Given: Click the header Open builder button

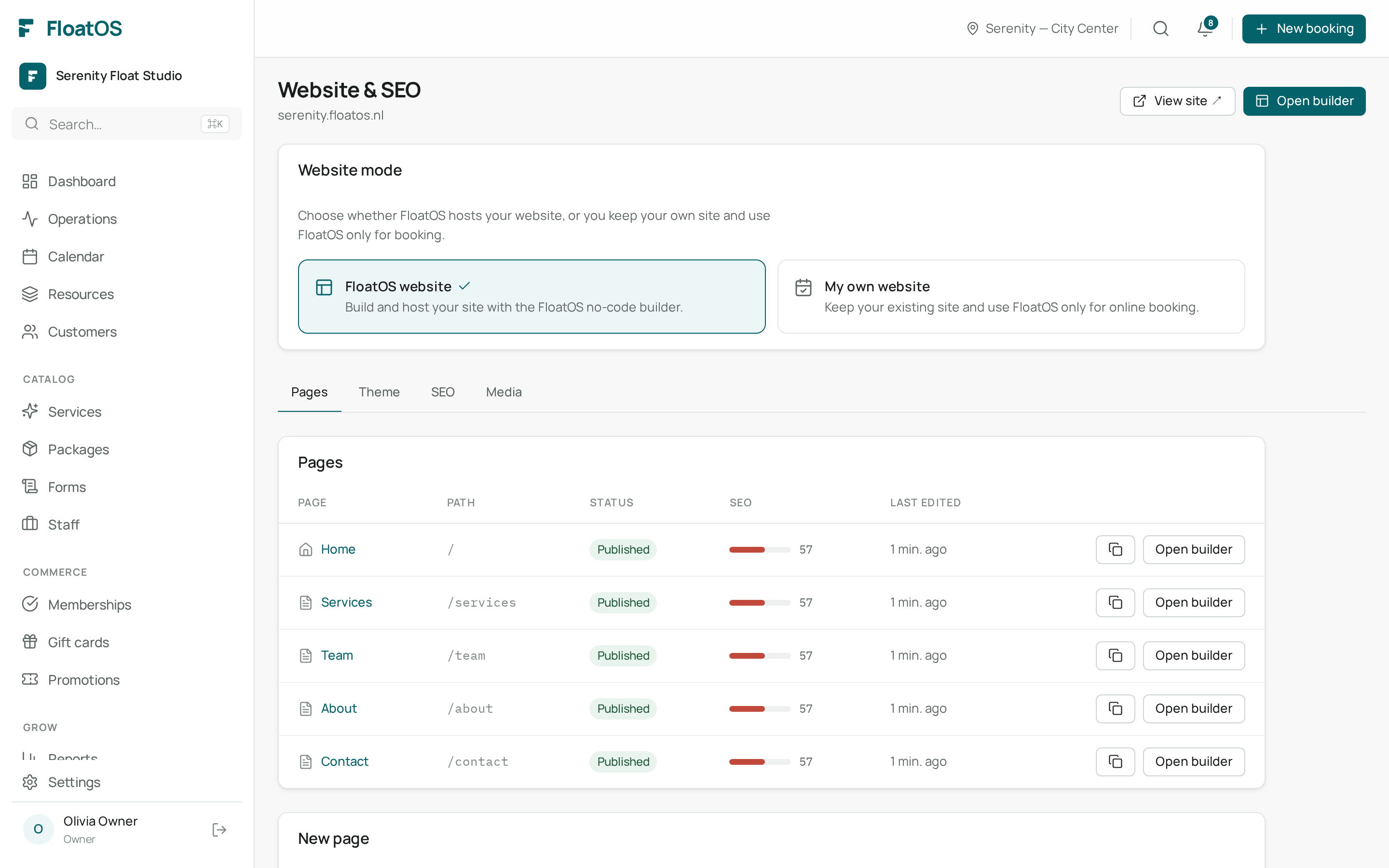Looking at the screenshot, I should [1304, 101].
